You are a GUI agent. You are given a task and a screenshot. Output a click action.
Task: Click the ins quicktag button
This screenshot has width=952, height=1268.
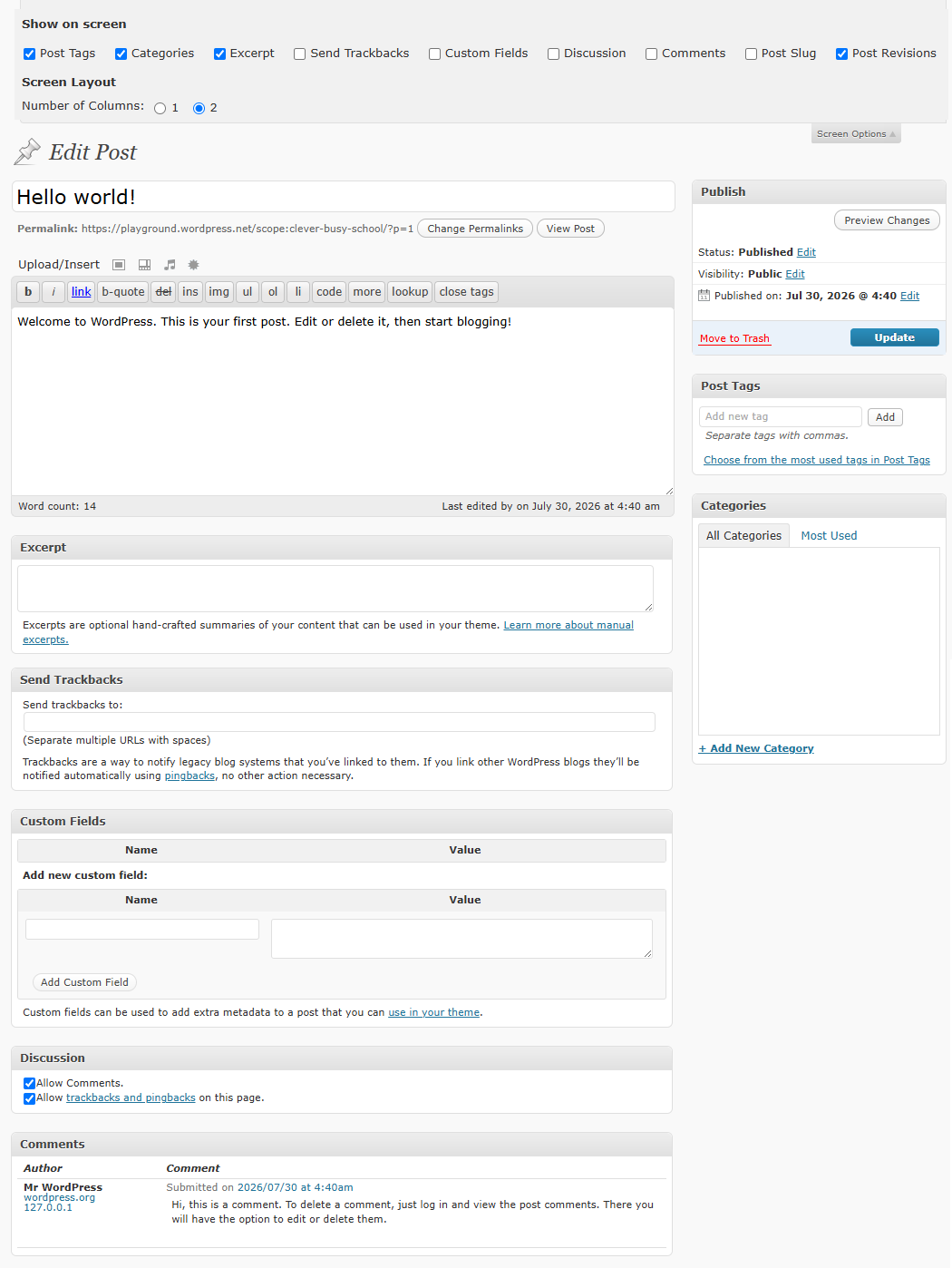click(x=190, y=292)
